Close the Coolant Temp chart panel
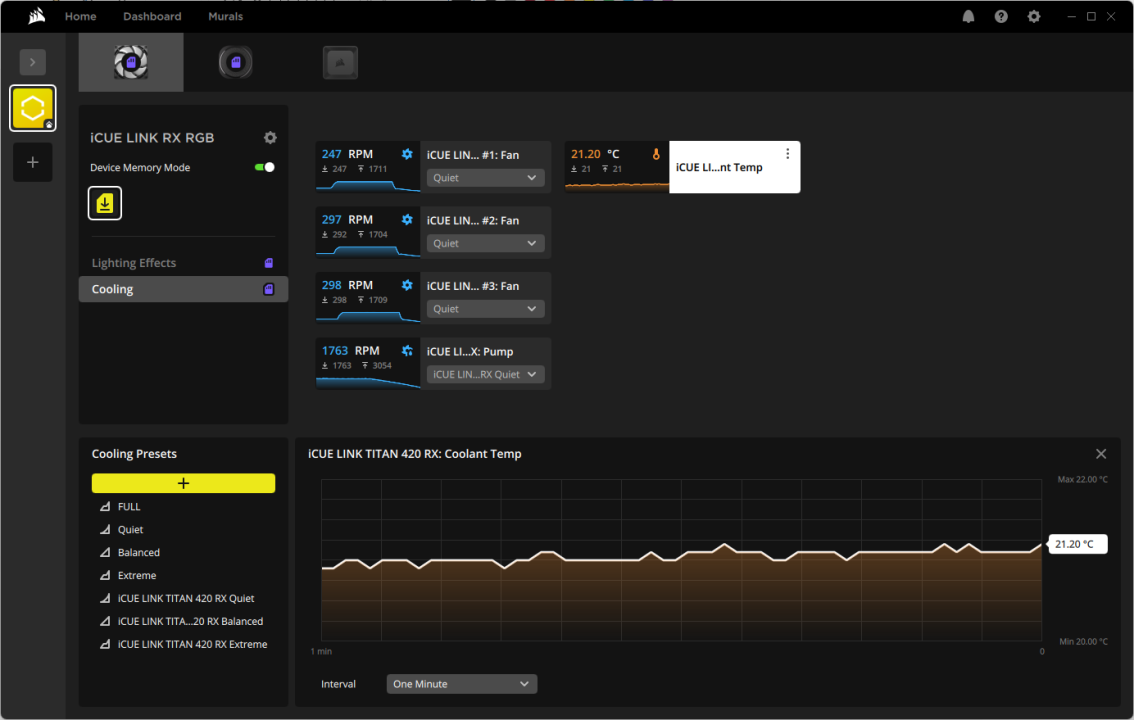Image resolution: width=1134 pixels, height=720 pixels. pos(1101,453)
